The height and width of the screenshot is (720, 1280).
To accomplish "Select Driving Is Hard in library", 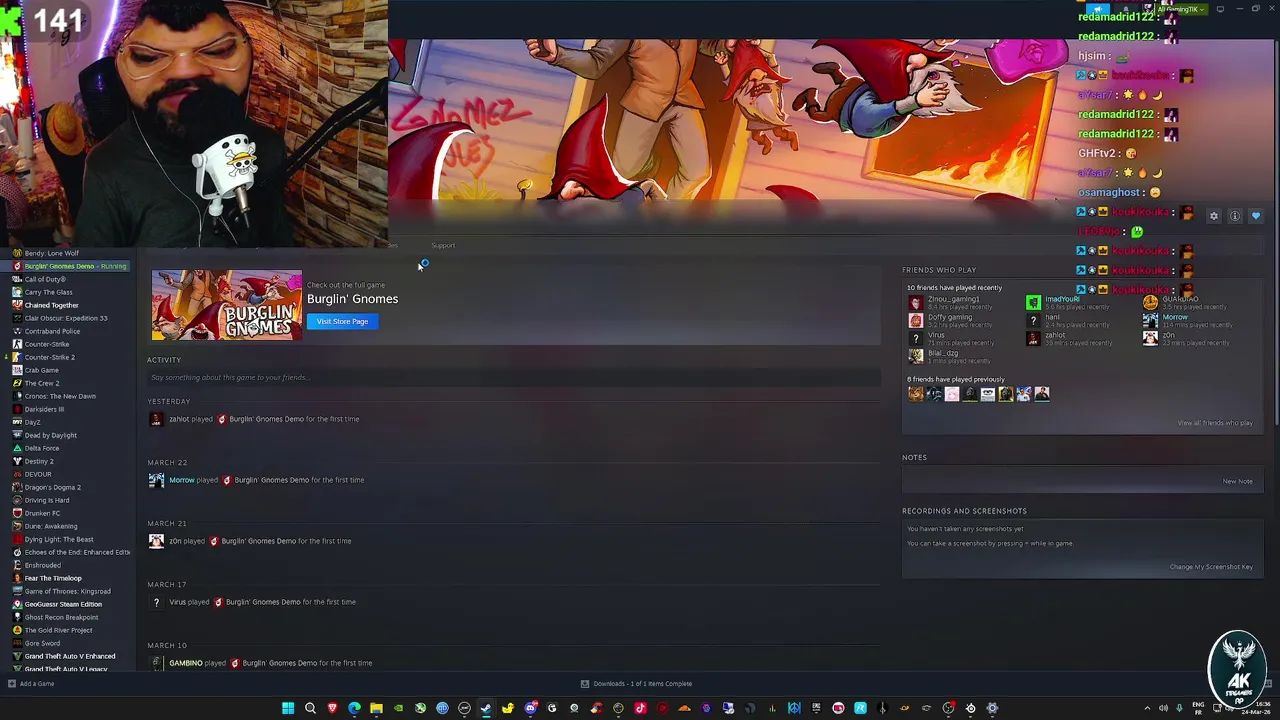I will point(47,500).
